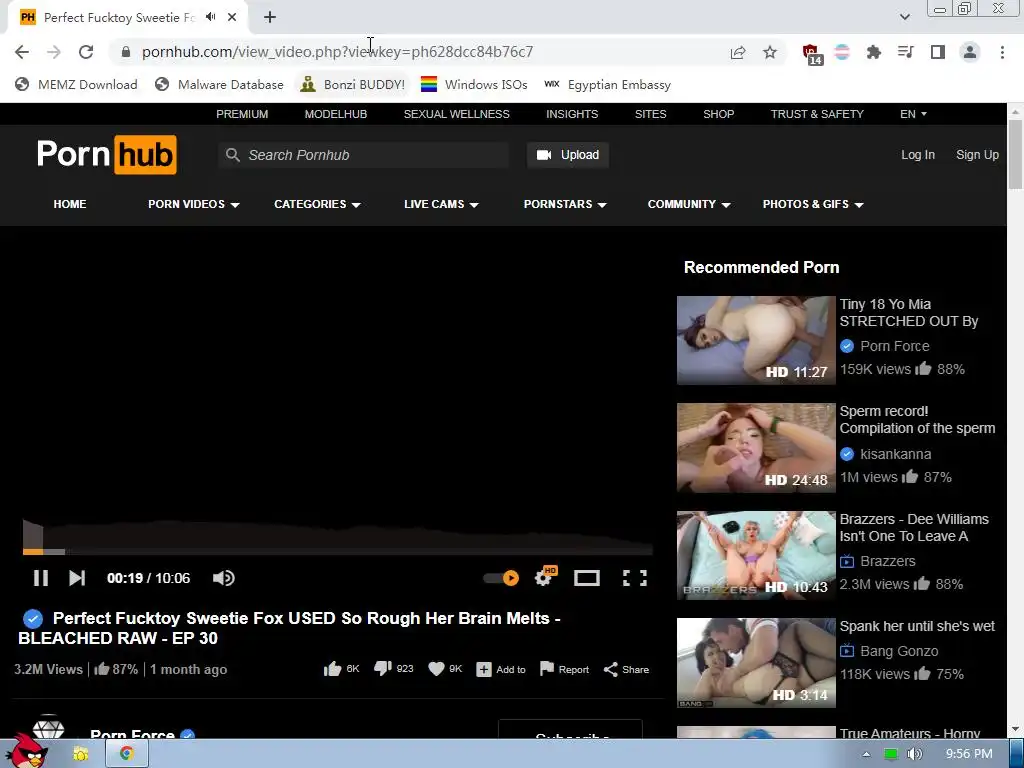Open the TRUST & SAFETY link

(817, 114)
